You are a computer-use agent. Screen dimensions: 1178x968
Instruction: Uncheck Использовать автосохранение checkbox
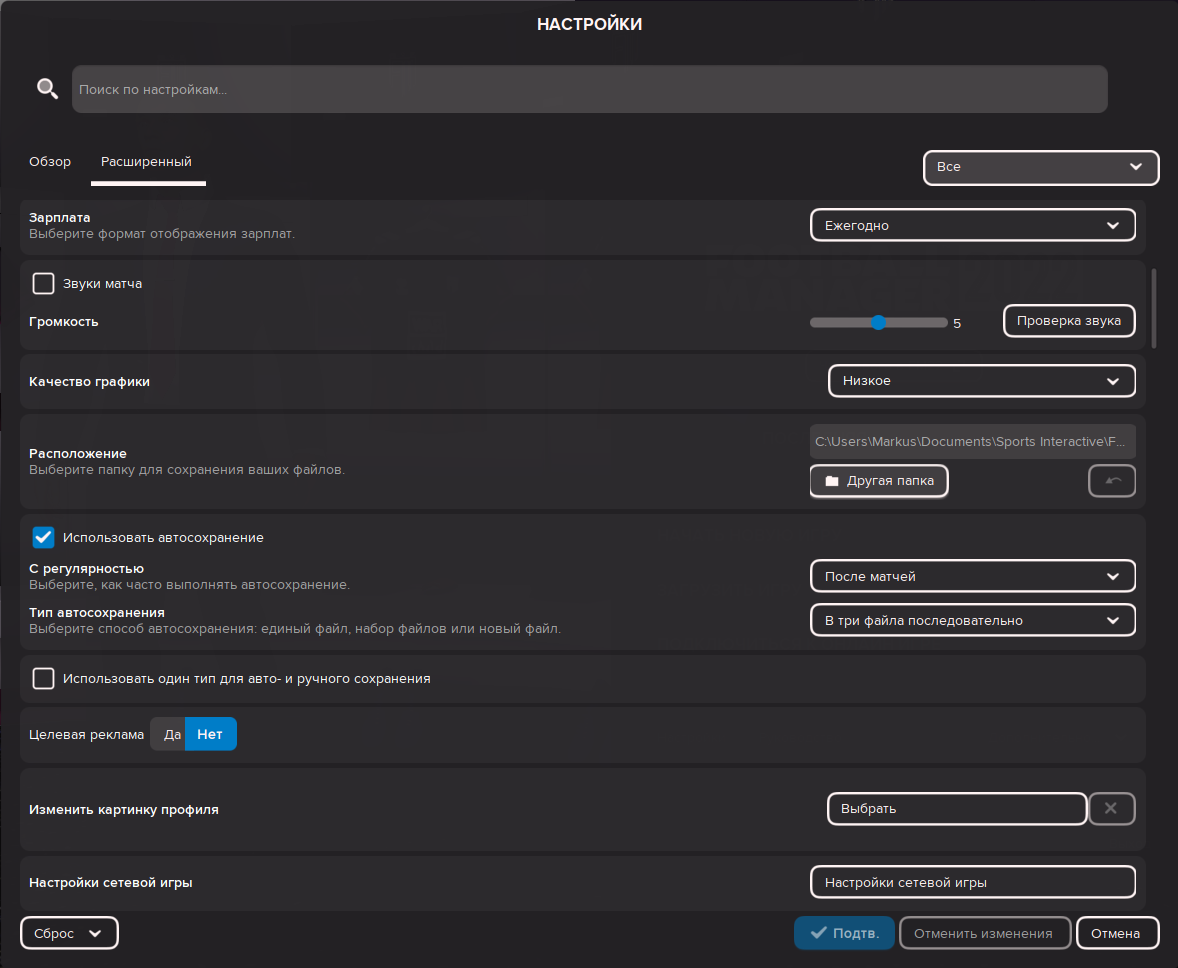(44, 537)
